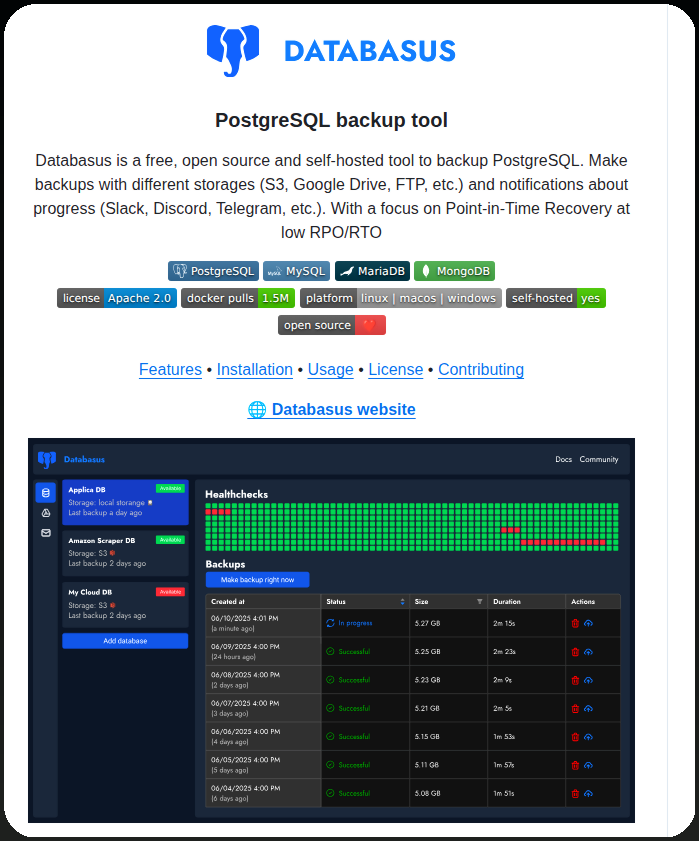
Task: Delete the 06/09/2025 backup
Action: (575, 652)
